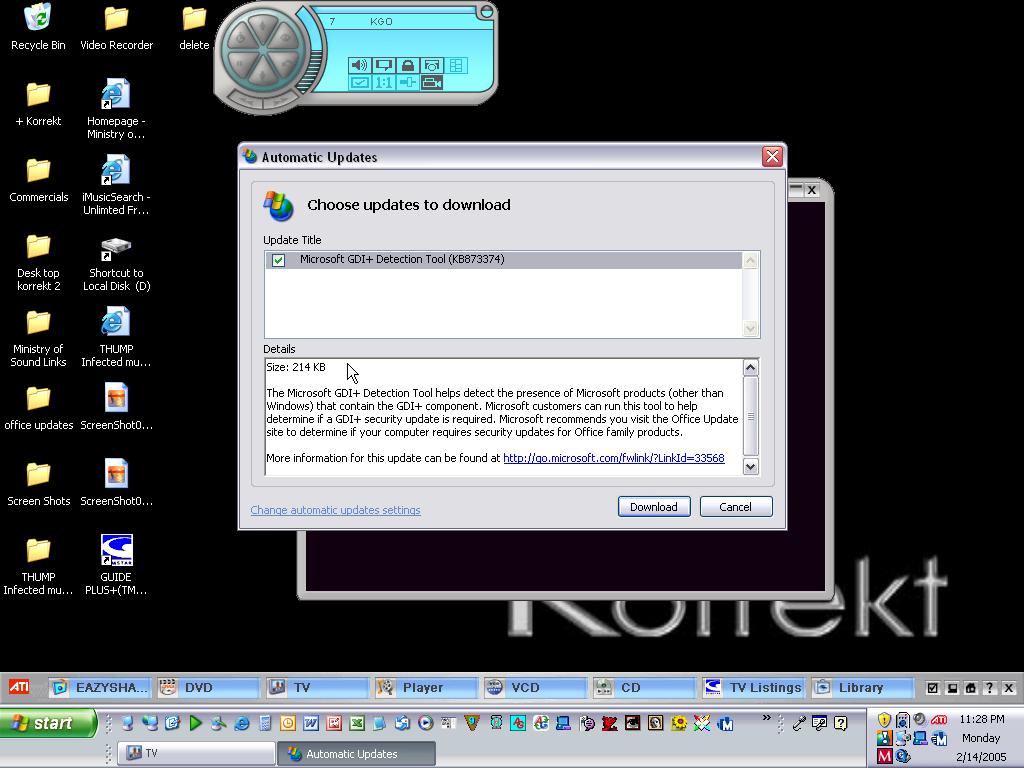Launch VCD from the ATI launchpad
Image resolution: width=1024 pixels, height=768 pixels.
536,687
